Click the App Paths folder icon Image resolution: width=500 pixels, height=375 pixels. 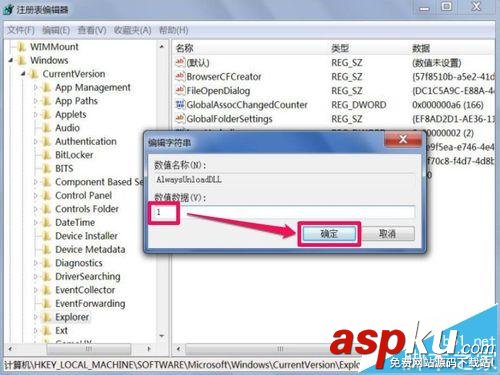(x=47, y=101)
